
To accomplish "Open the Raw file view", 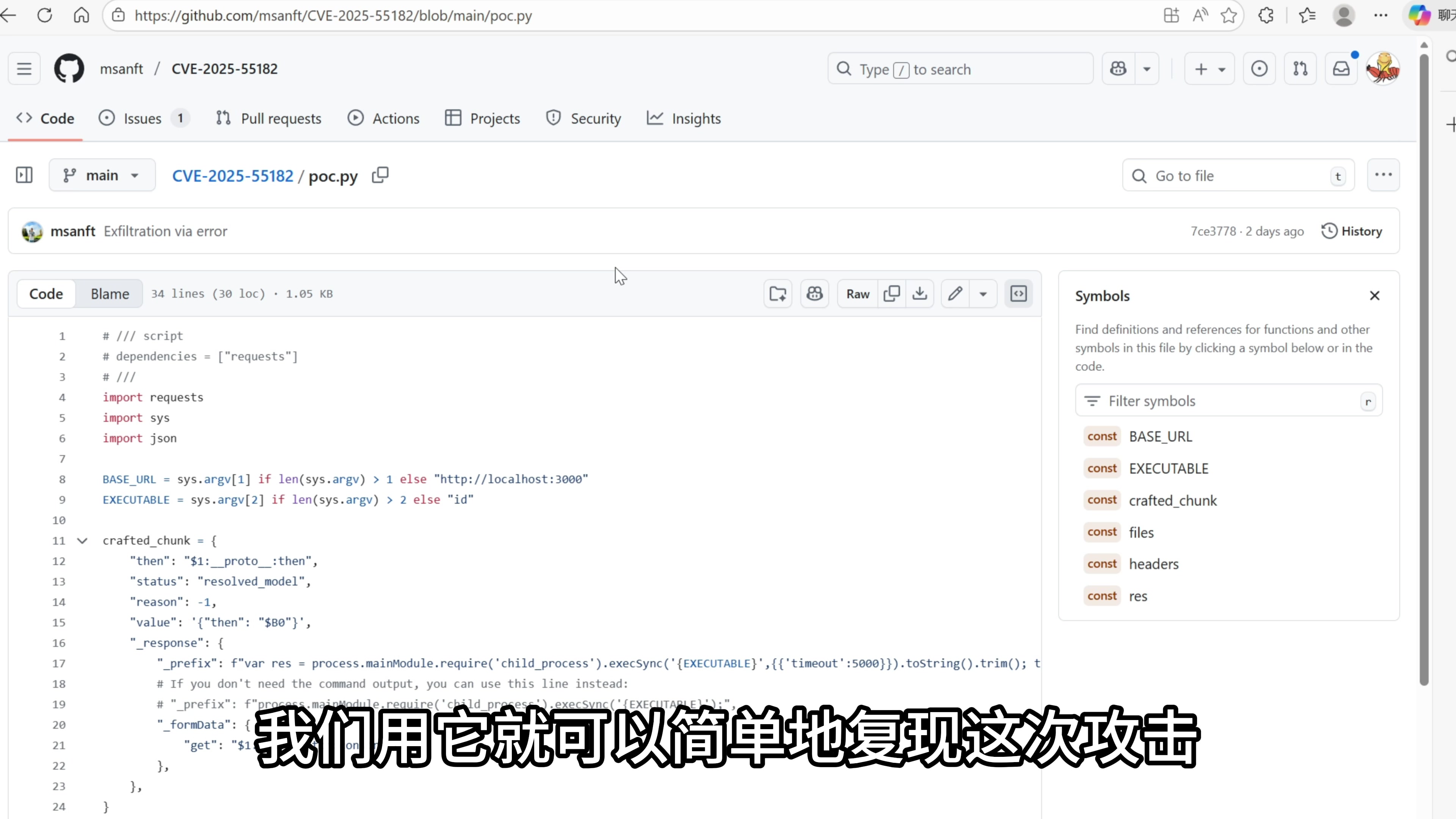I will pyautogui.click(x=857, y=293).
